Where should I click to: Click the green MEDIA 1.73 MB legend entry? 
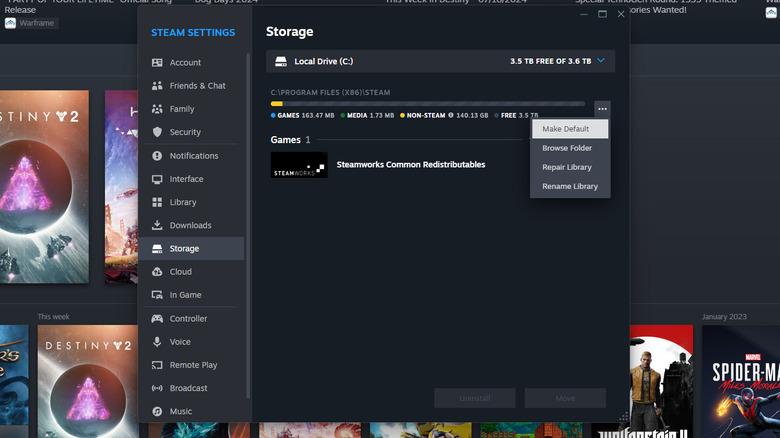pos(367,115)
